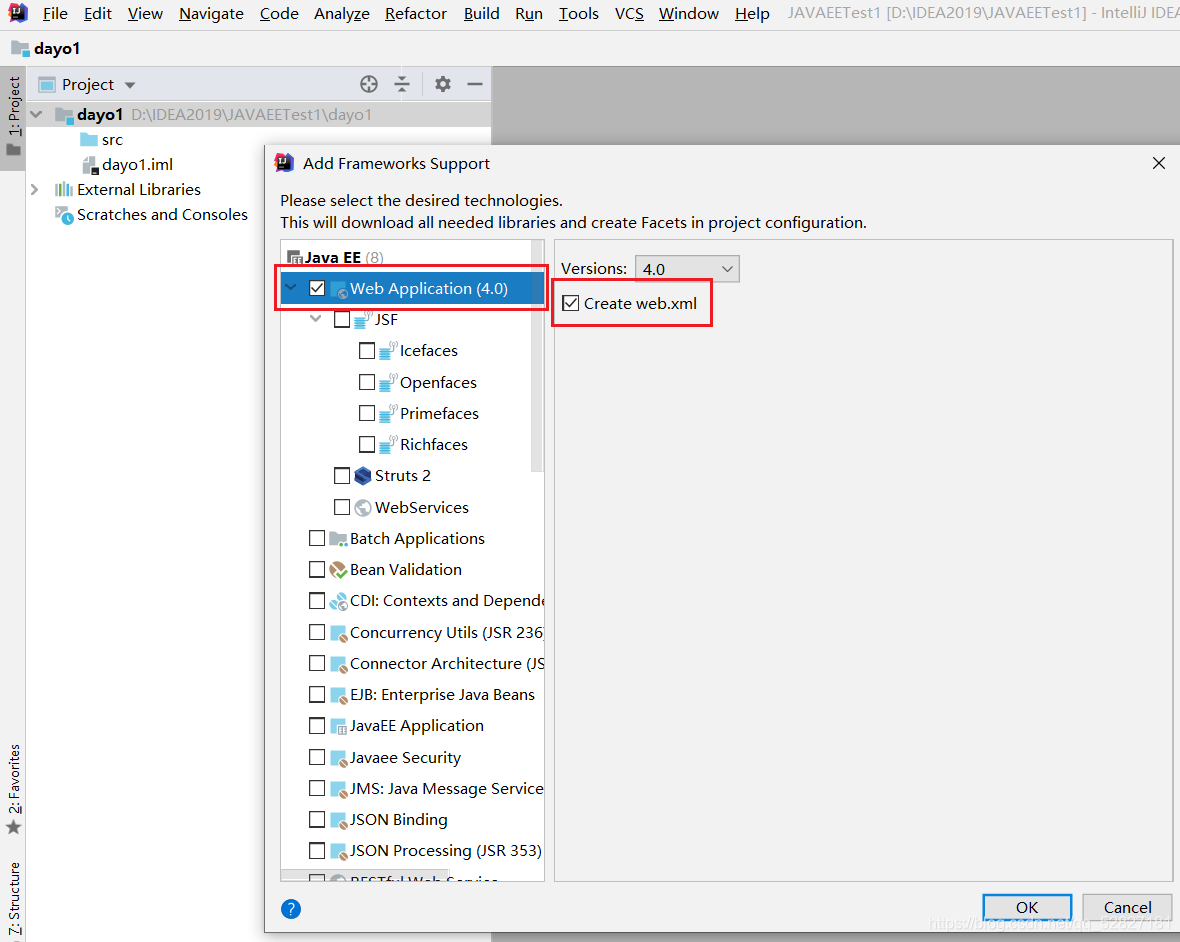Screen dimensions: 1180x942
Task: Open the Navigate menu
Action: point(211,14)
